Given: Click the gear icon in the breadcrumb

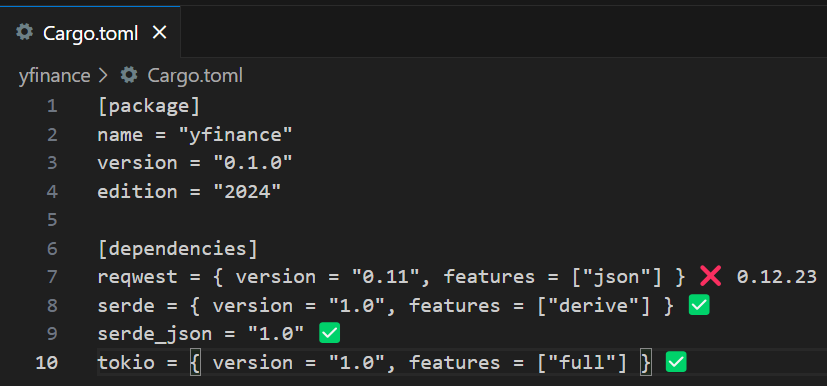Looking at the screenshot, I should point(129,75).
